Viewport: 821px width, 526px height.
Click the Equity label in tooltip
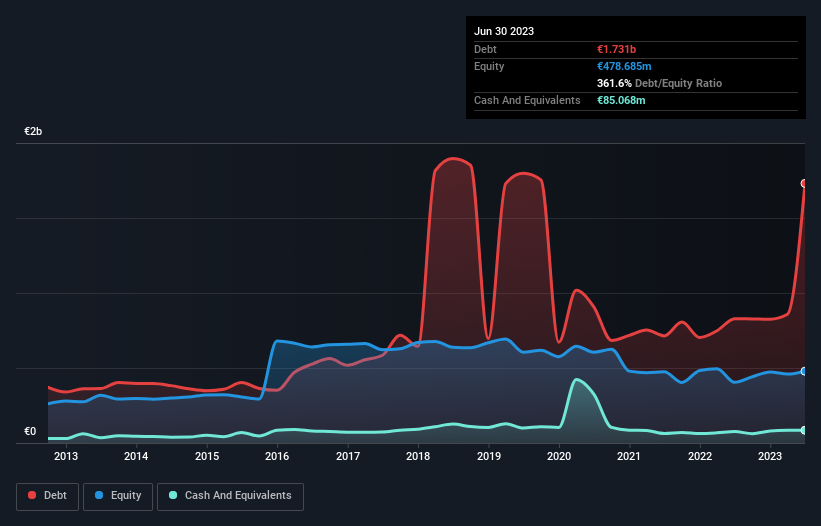(x=489, y=66)
